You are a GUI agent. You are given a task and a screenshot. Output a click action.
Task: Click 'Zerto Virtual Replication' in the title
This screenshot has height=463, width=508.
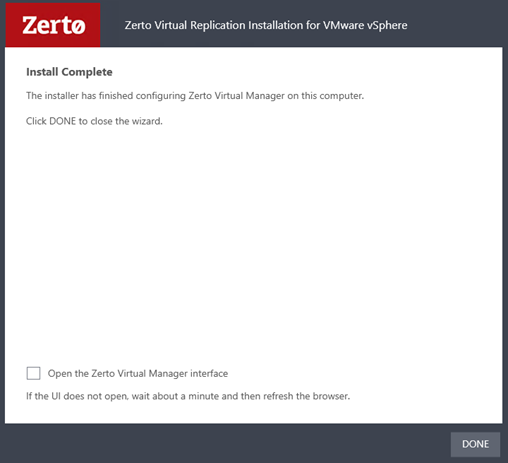tap(185, 25)
